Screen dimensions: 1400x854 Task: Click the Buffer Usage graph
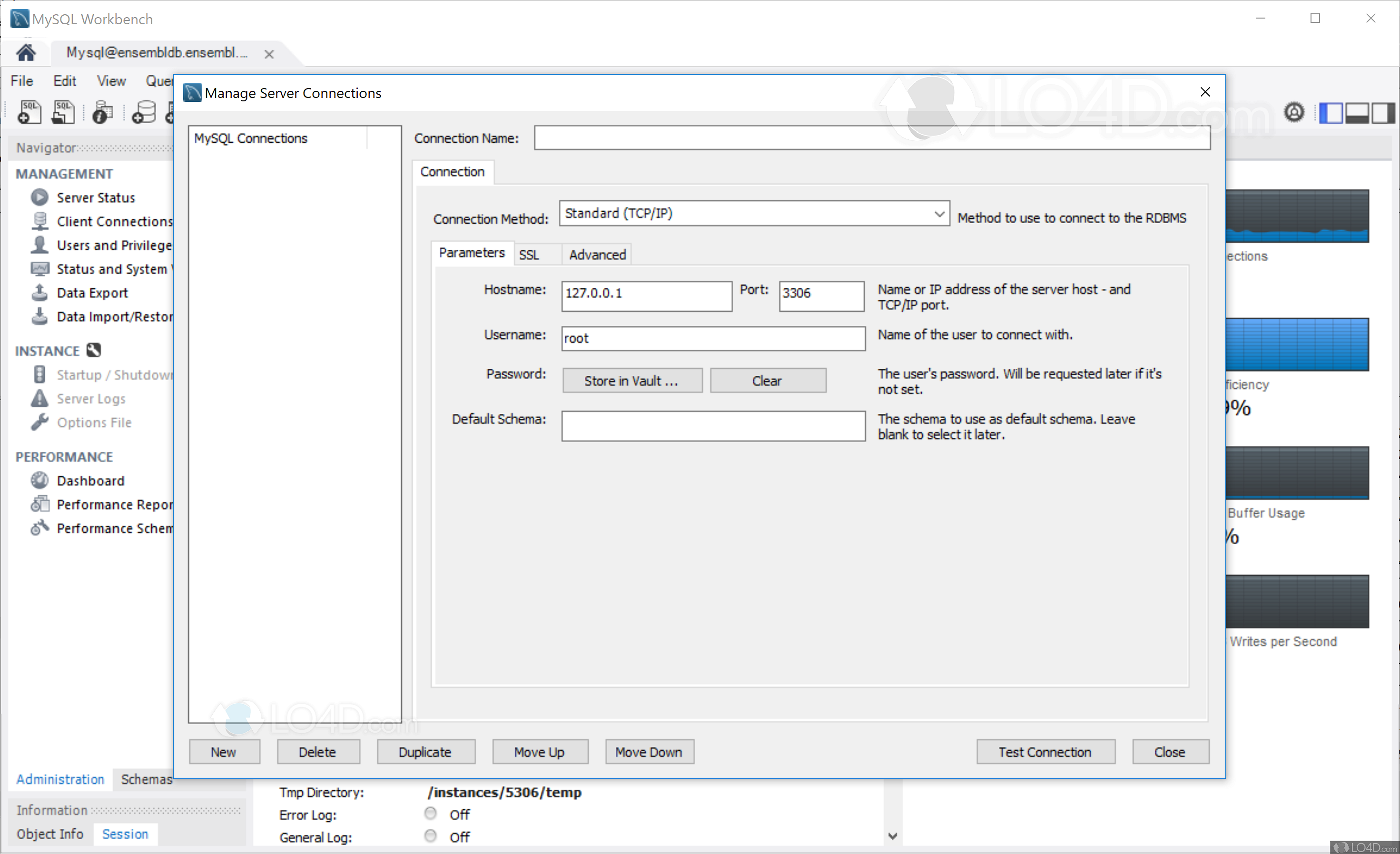[x=1297, y=473]
